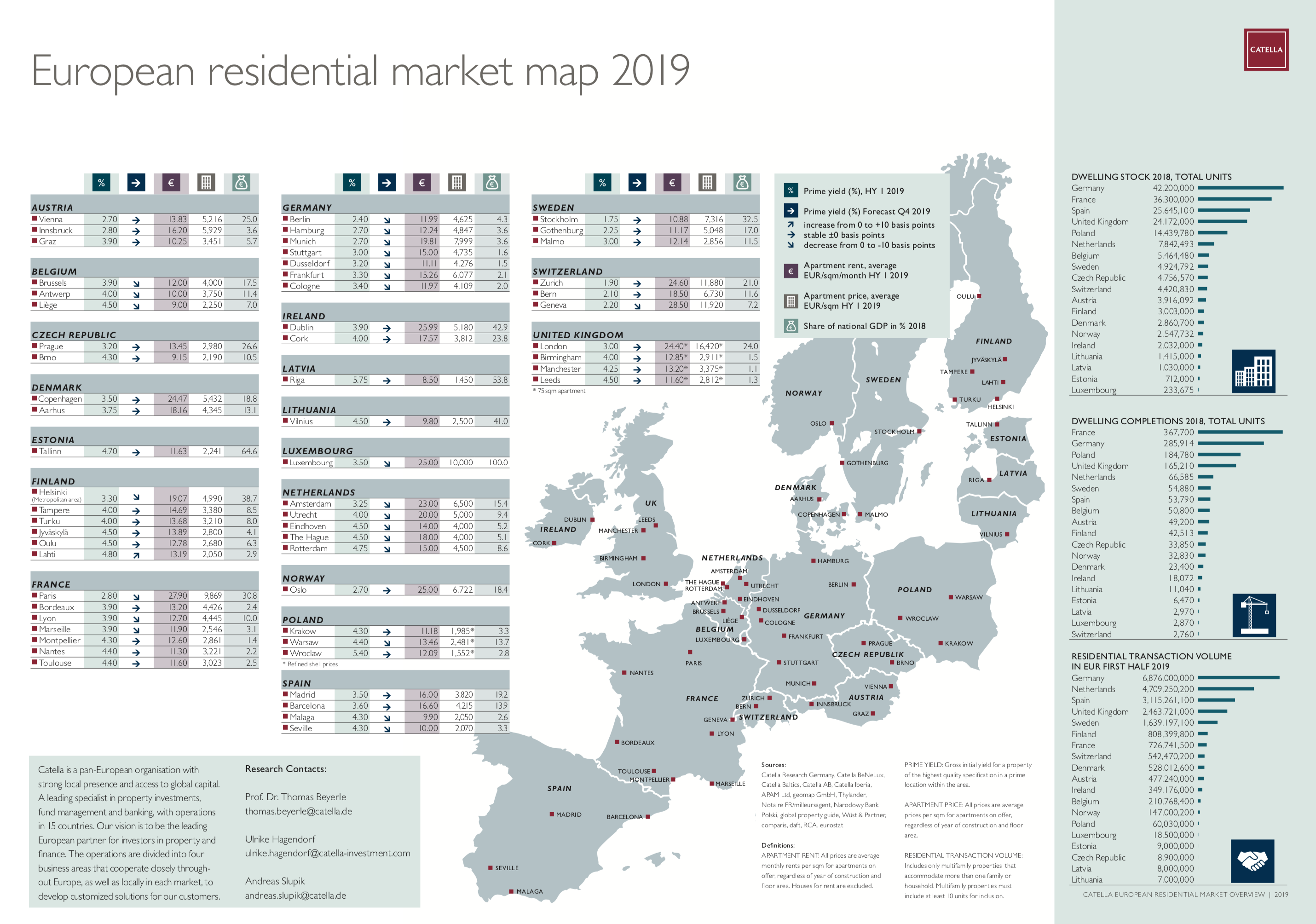This screenshot has width=1316, height=924.
Task: Click ulrike.hagendorf@catella-investment.com email
Action: [327, 853]
